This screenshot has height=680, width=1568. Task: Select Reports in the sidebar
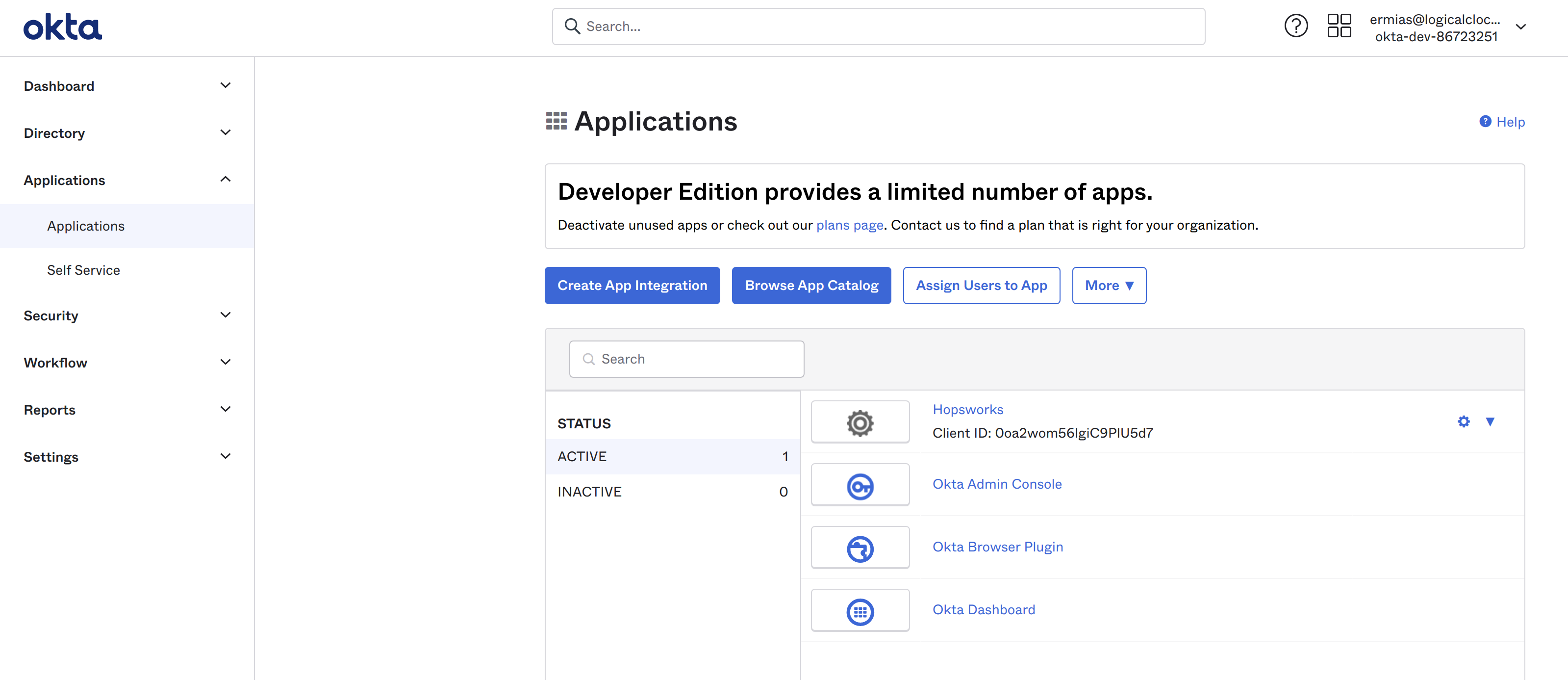tap(50, 410)
